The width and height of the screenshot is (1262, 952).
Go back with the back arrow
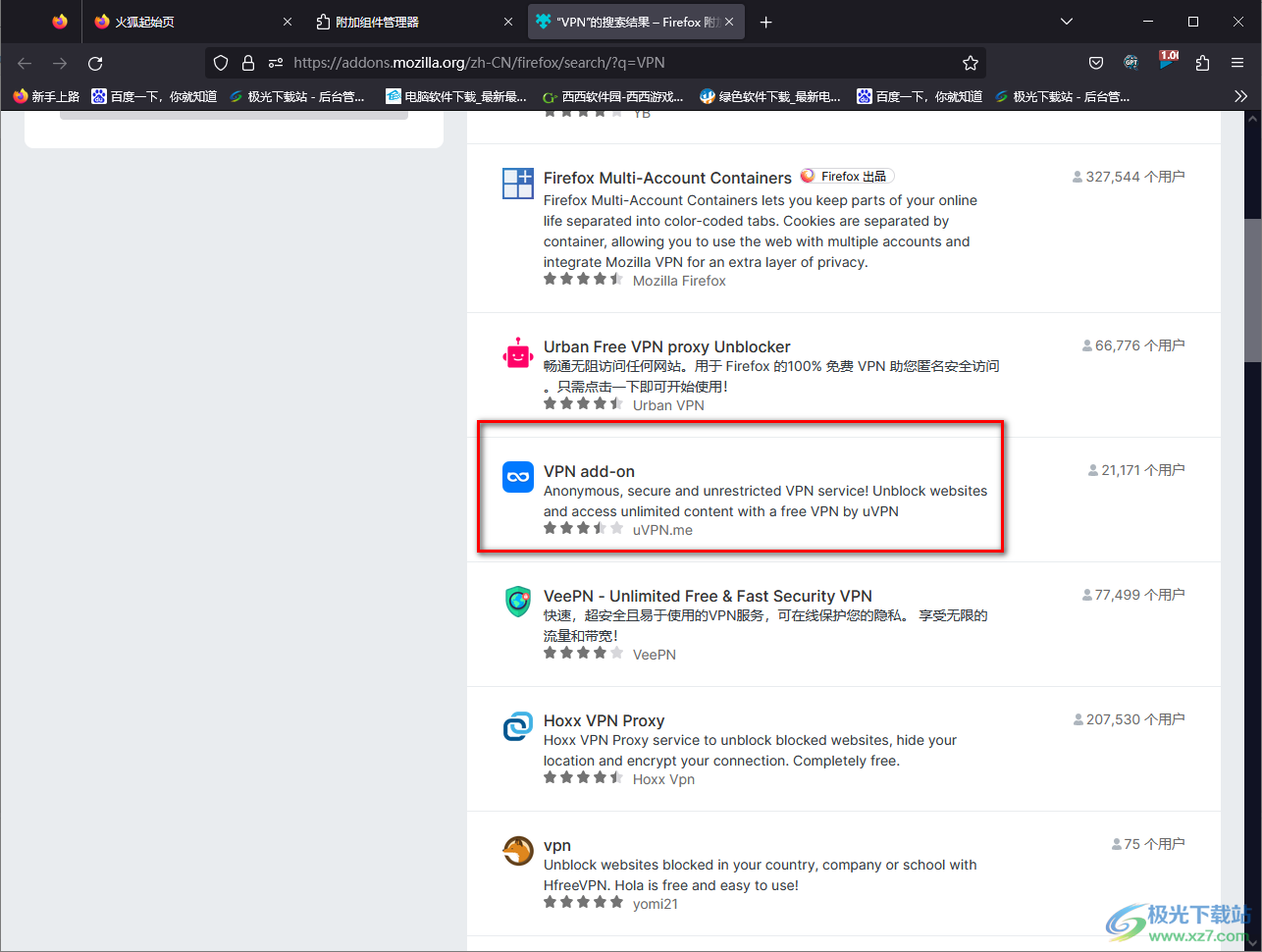(x=25, y=63)
